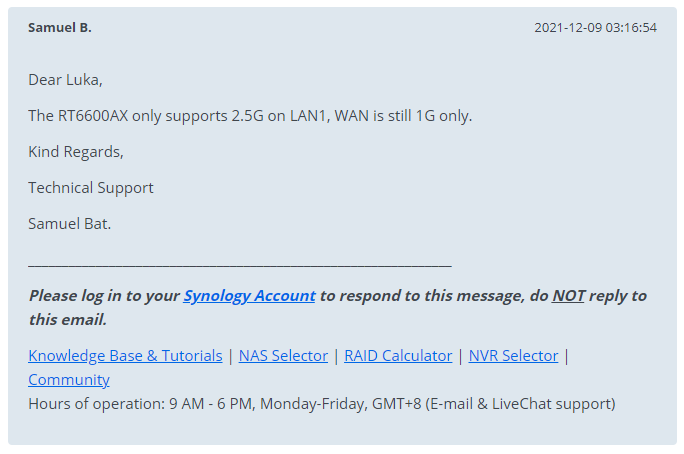Open the RAID Calculator link
Image resolution: width=684 pixels, height=454 pixels.
pyautogui.click(x=398, y=356)
